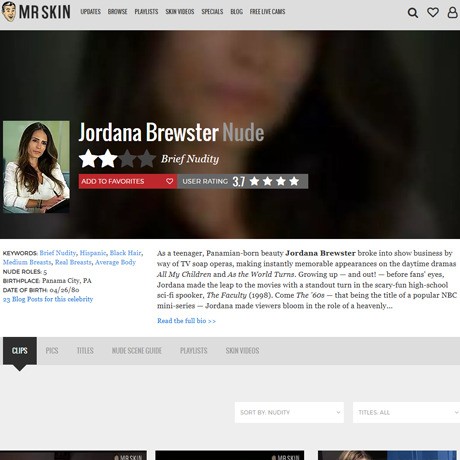Open favorites heart icon in header
Image resolution: width=460 pixels, height=460 pixels.
click(x=433, y=12)
